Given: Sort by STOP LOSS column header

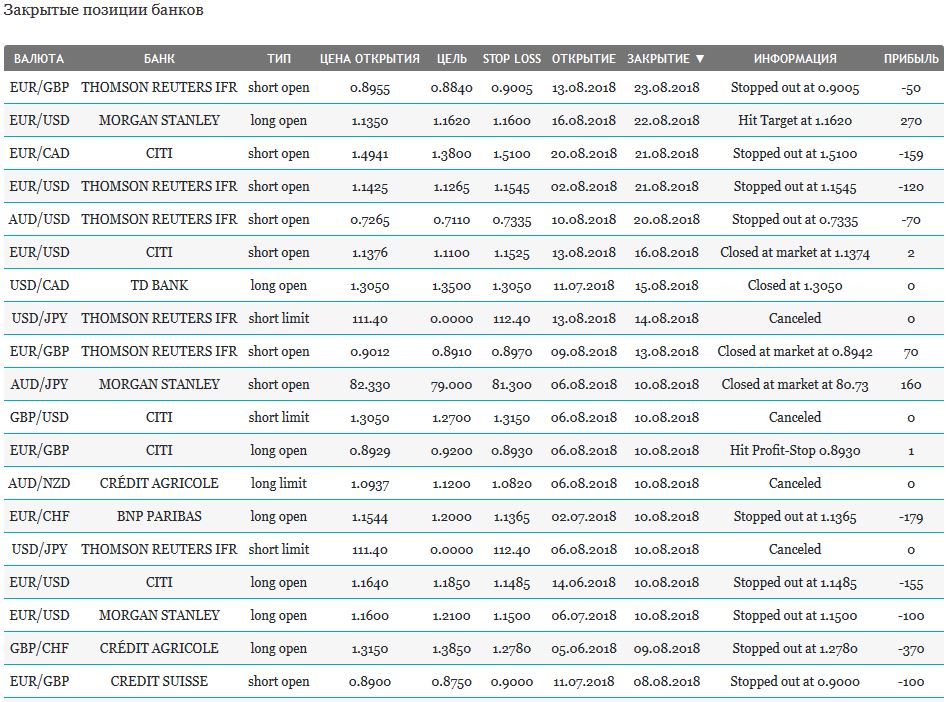Looking at the screenshot, I should [512, 59].
